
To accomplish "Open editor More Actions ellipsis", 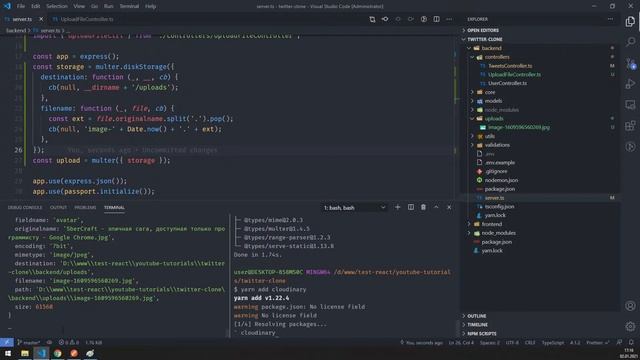I will (x=449, y=19).
